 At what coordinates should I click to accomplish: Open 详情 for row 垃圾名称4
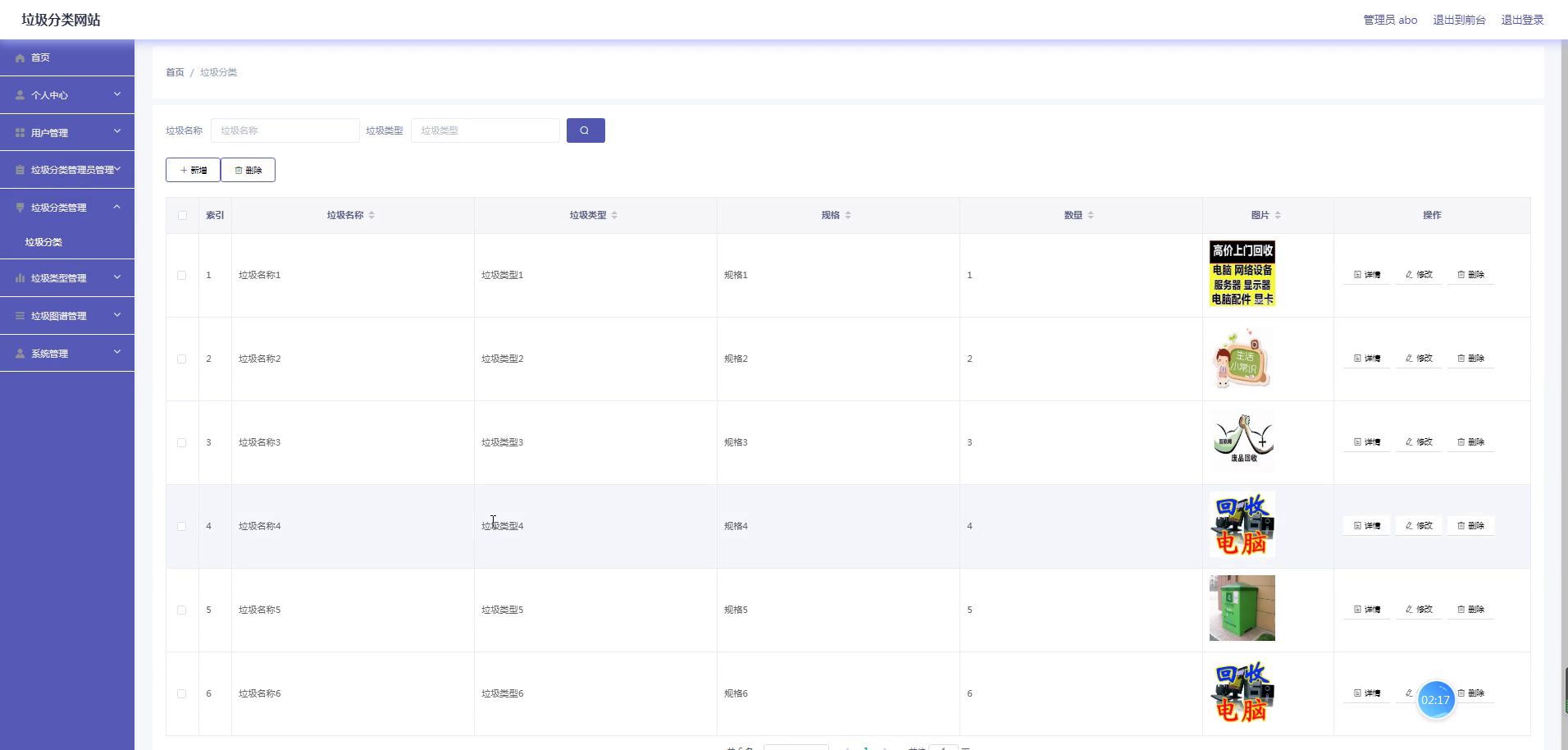coord(1366,526)
